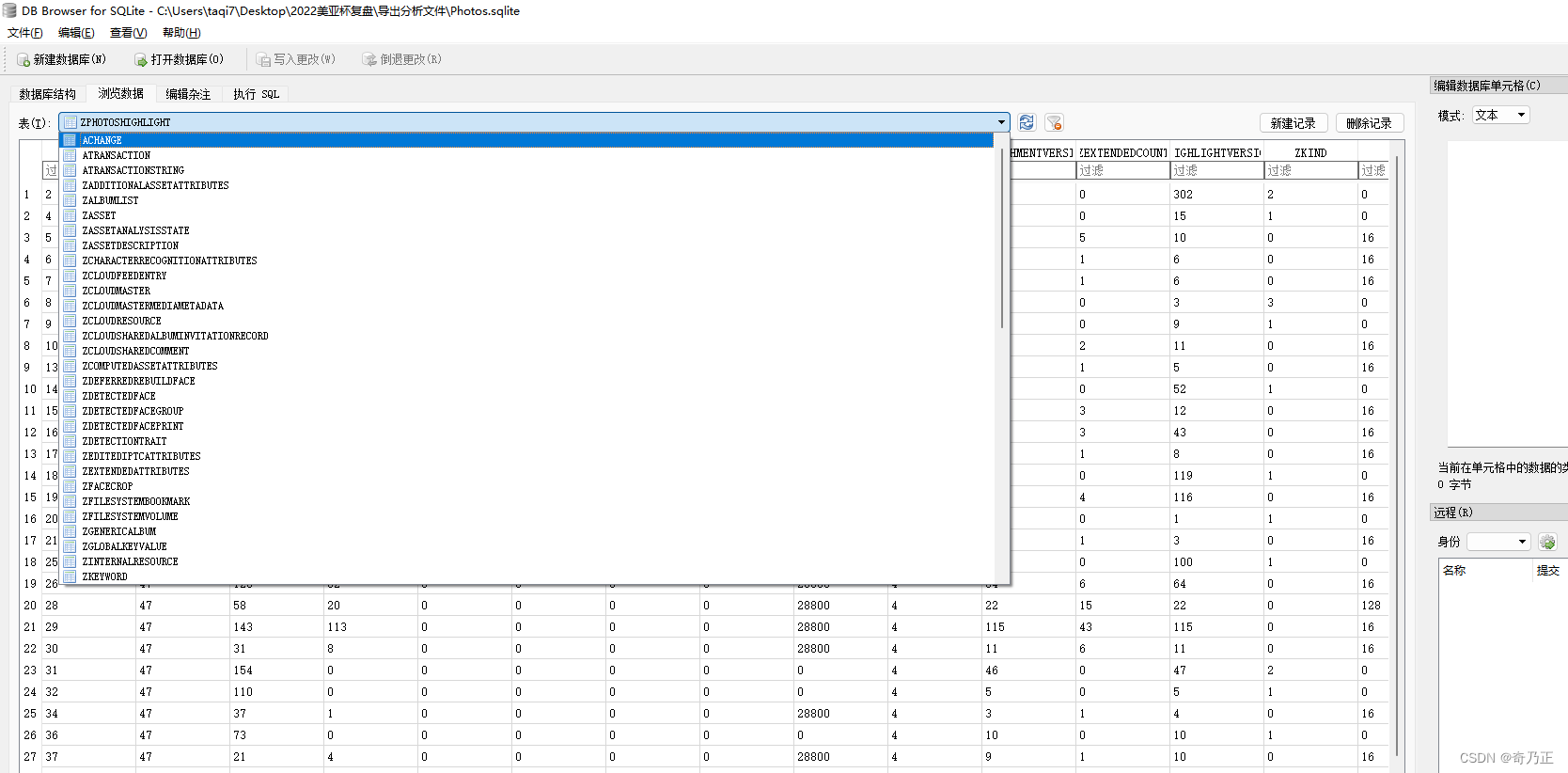Select ZCOMPUTEDASSETATTRIBUTES in the table list
The image size is (1568, 773).
coord(527,366)
